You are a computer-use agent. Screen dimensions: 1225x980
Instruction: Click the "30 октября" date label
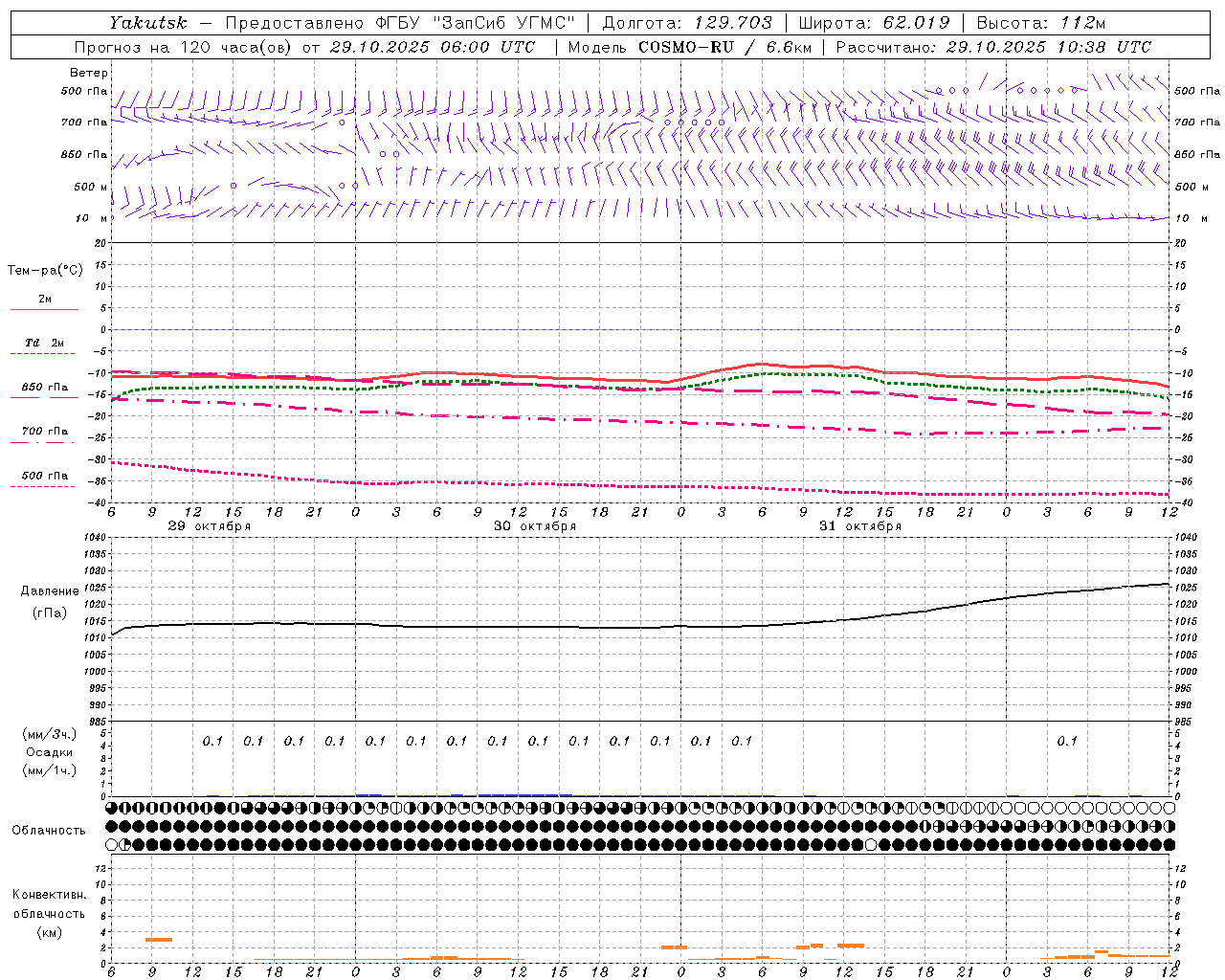pos(535,526)
